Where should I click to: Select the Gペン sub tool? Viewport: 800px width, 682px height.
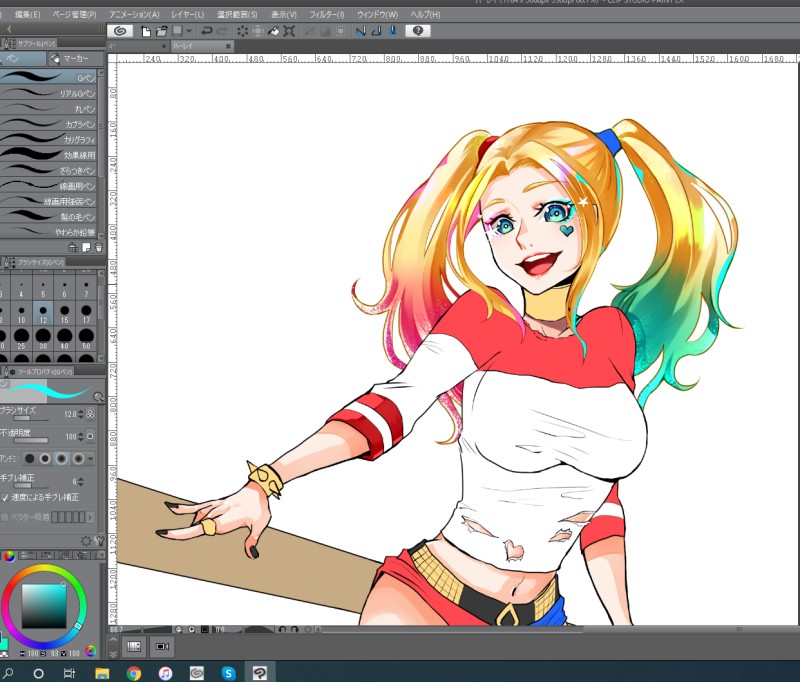coord(48,77)
